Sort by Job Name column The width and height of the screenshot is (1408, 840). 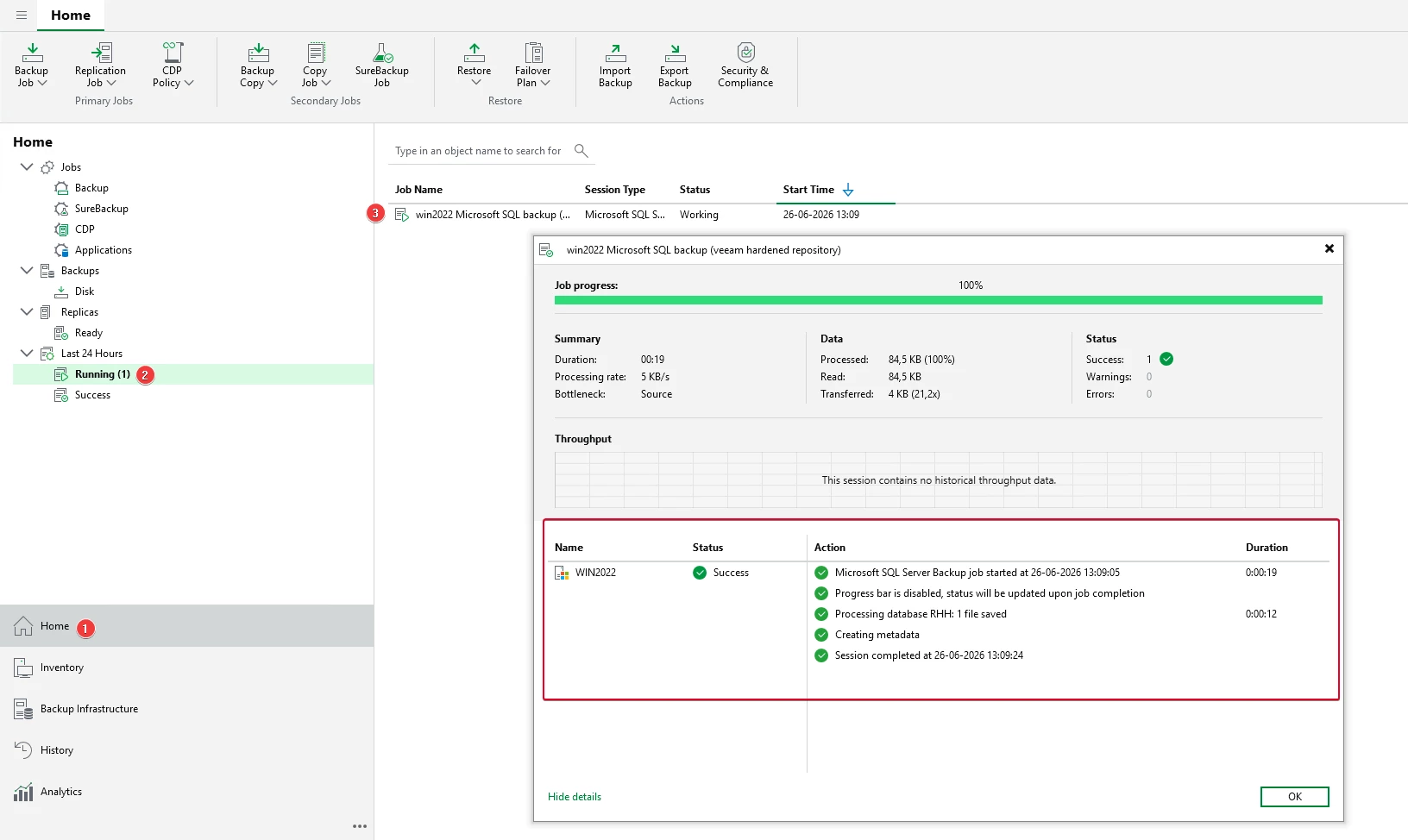(x=418, y=190)
